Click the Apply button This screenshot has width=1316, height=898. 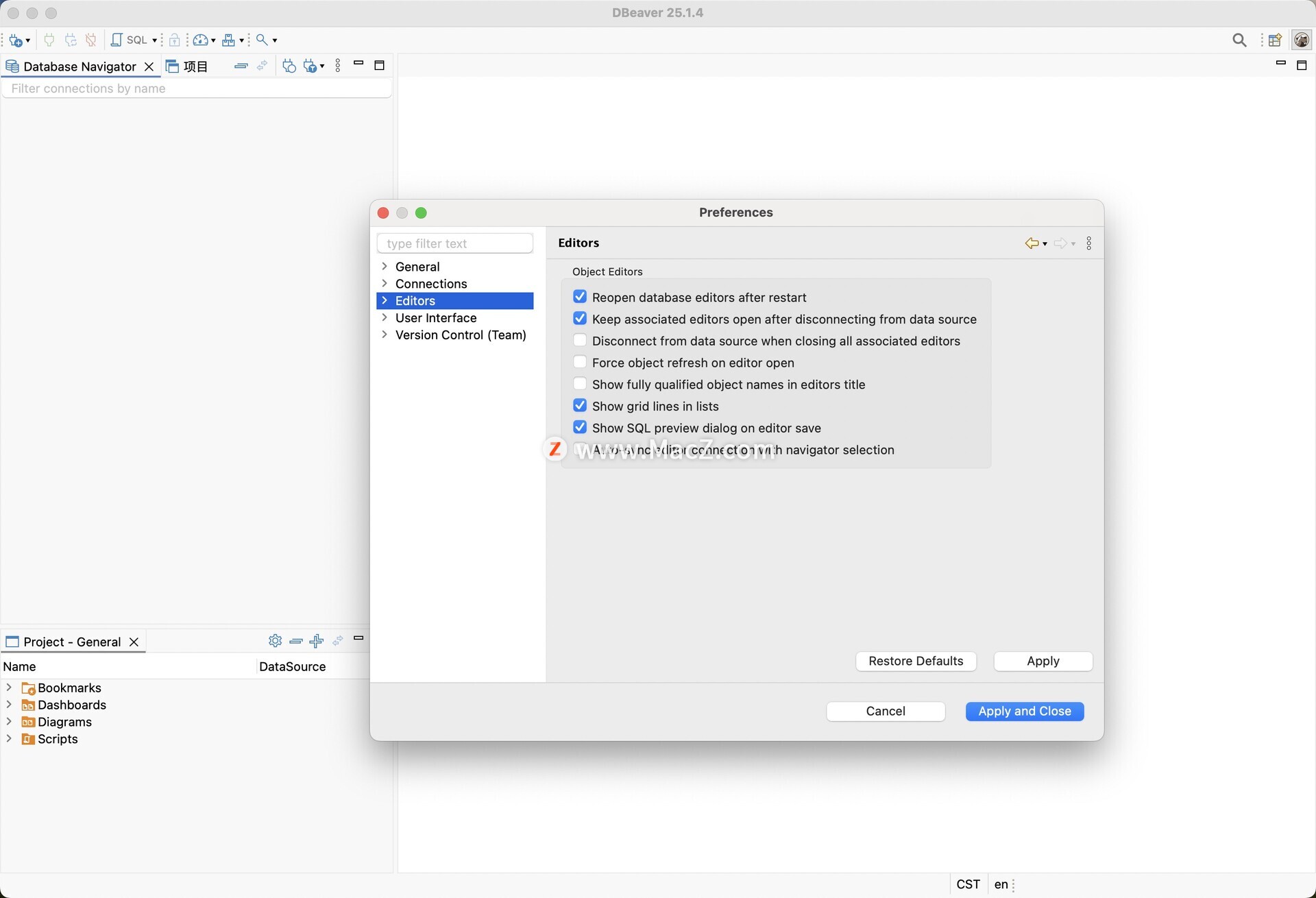[x=1043, y=661]
